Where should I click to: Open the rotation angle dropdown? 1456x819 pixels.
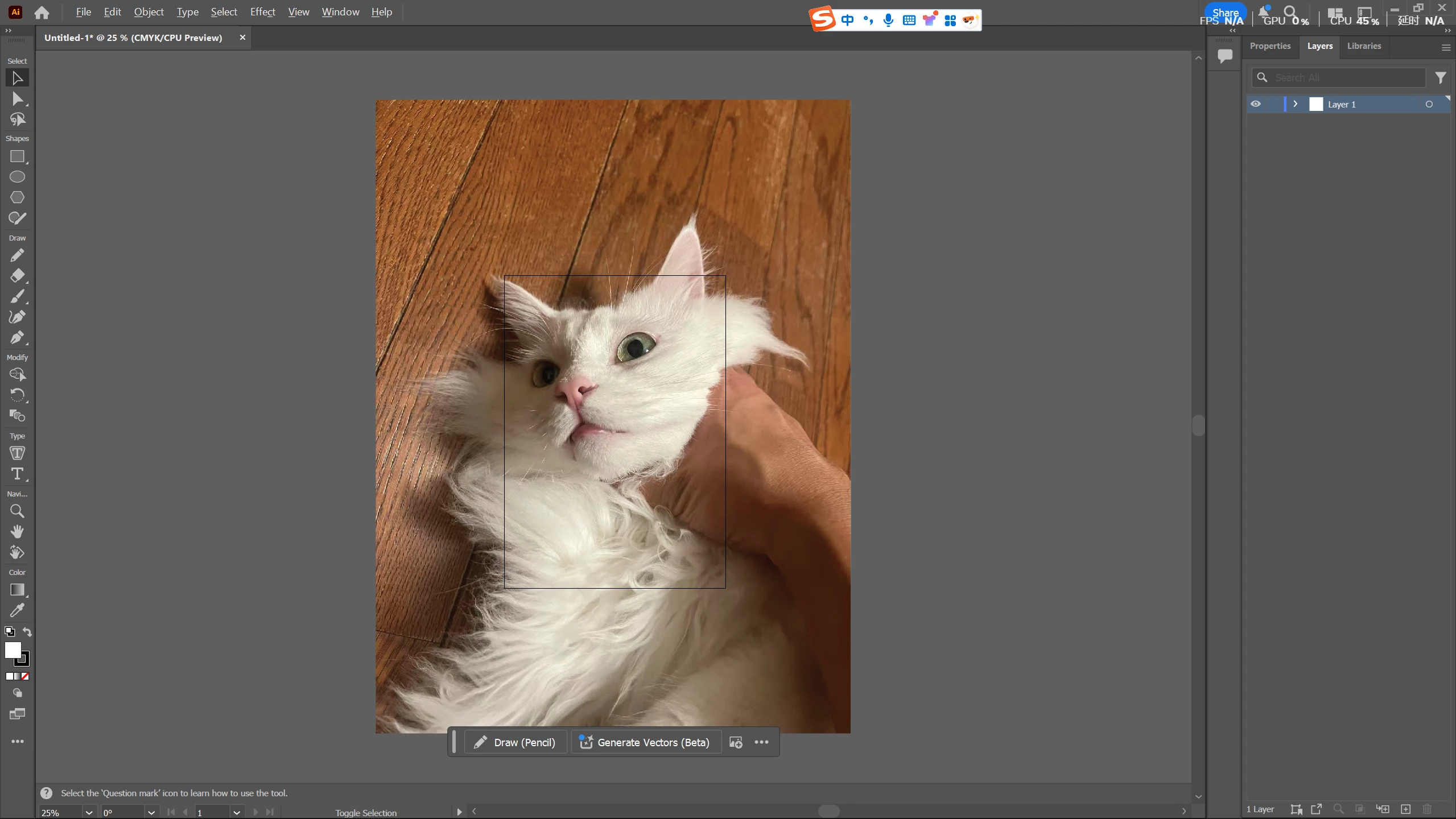click(151, 812)
